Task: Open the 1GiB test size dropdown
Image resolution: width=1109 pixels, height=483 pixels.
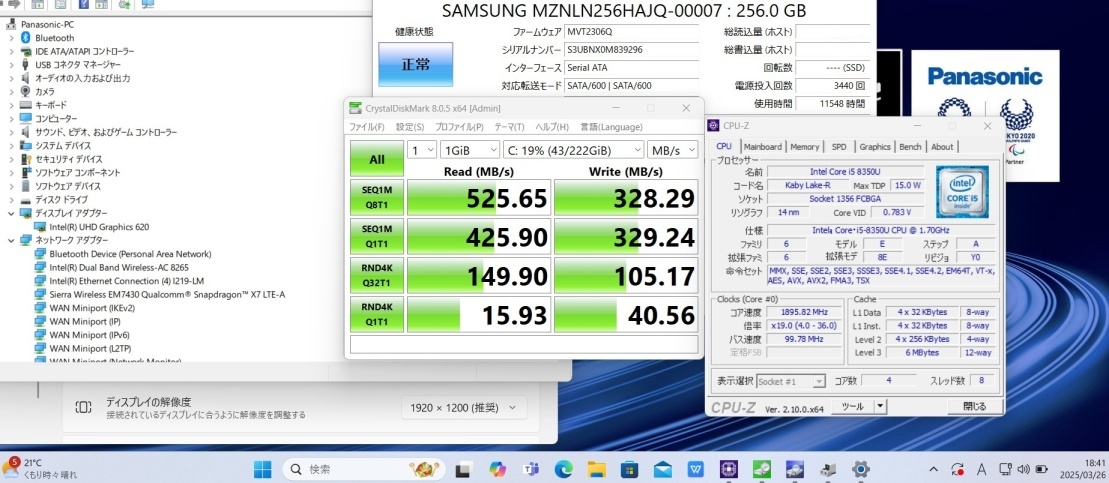Action: [469, 150]
